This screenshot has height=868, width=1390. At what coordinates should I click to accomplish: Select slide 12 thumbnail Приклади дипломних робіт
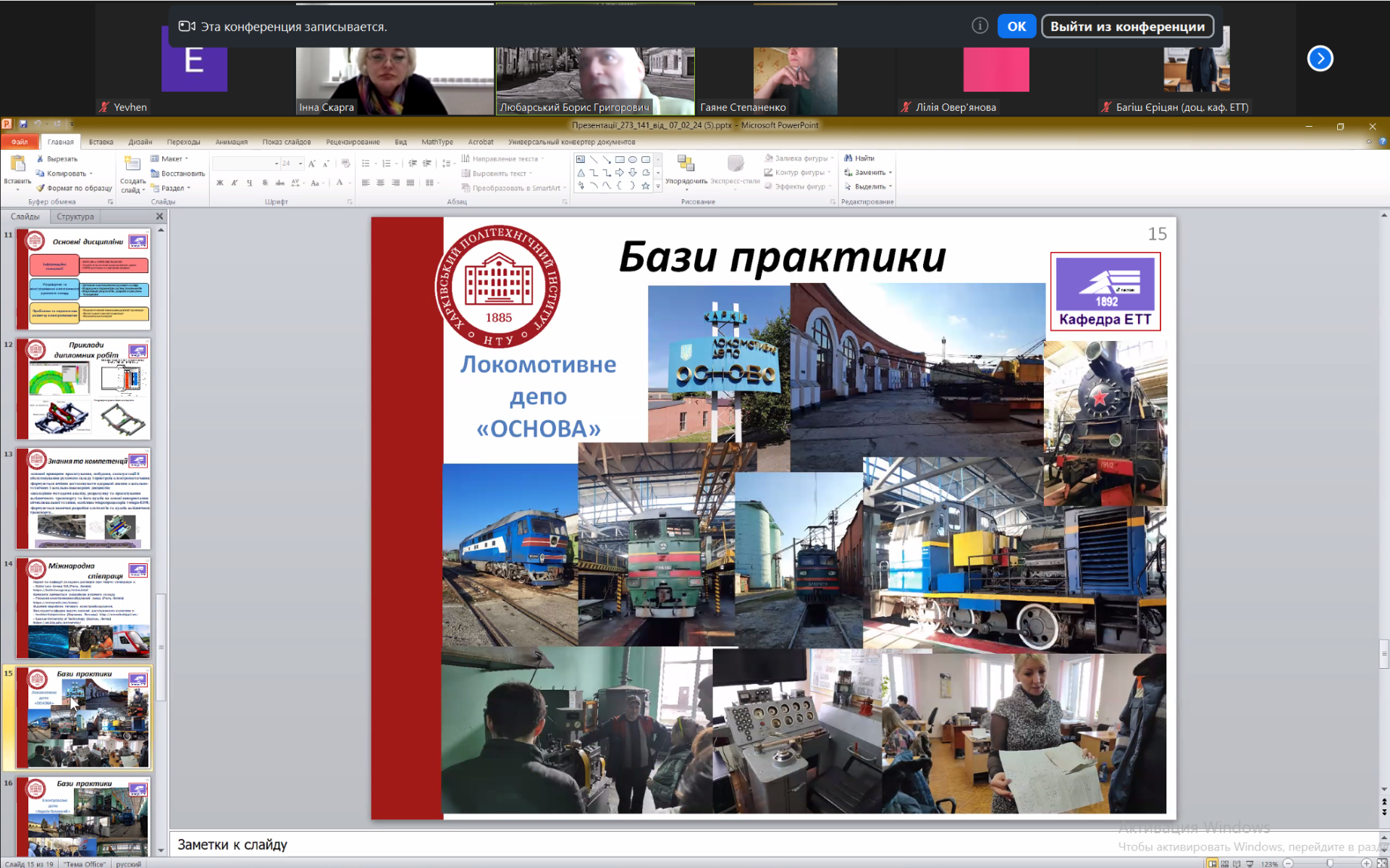click(x=84, y=389)
